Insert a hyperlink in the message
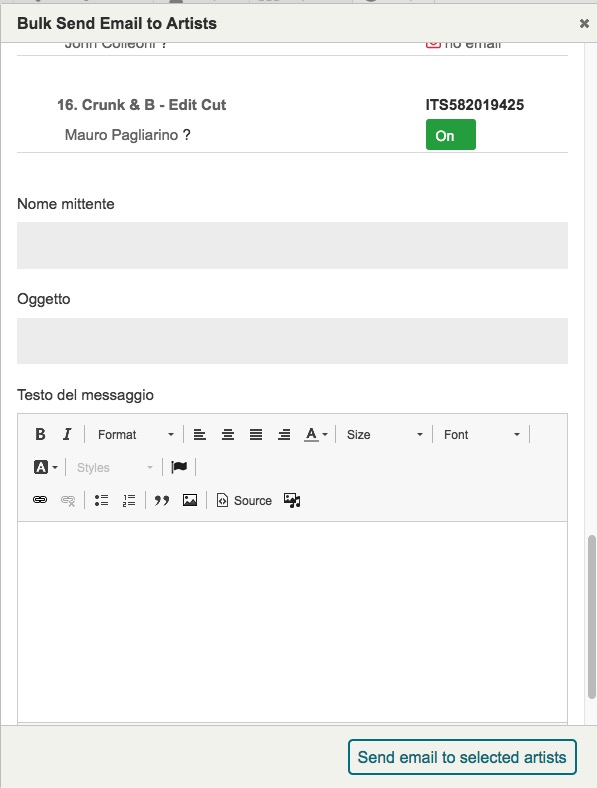The height and width of the screenshot is (788, 597). 40,500
